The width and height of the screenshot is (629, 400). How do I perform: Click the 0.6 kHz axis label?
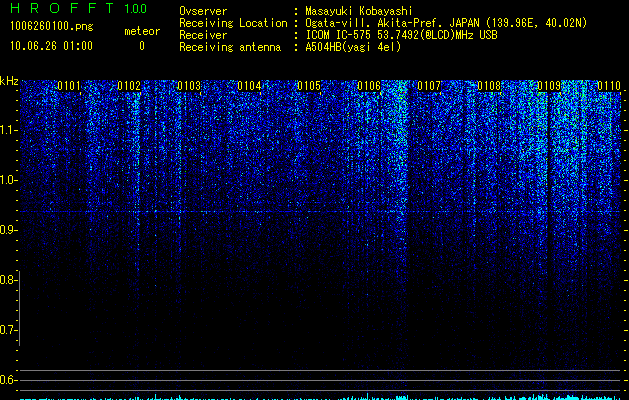point(9,380)
